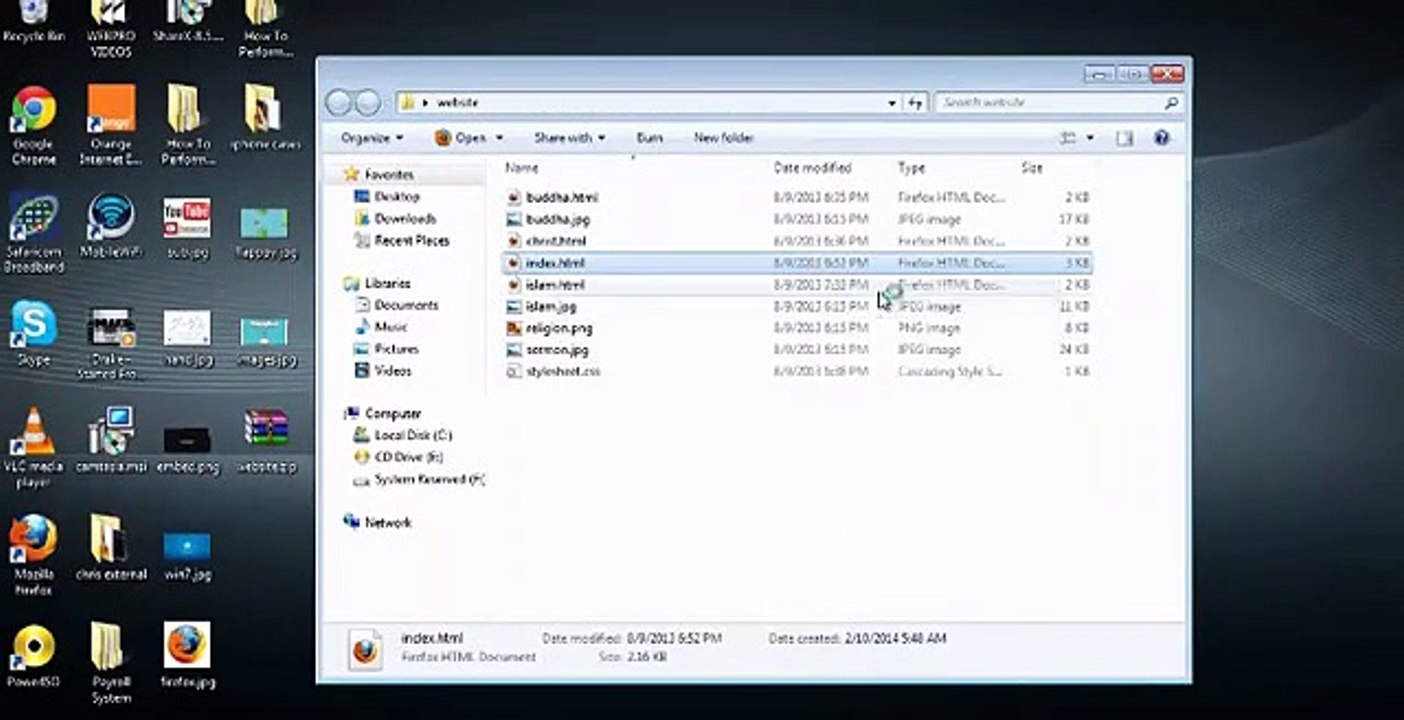The image size is (1404, 720).
Task: Show the preview pane icon
Action: pyautogui.click(x=1124, y=138)
